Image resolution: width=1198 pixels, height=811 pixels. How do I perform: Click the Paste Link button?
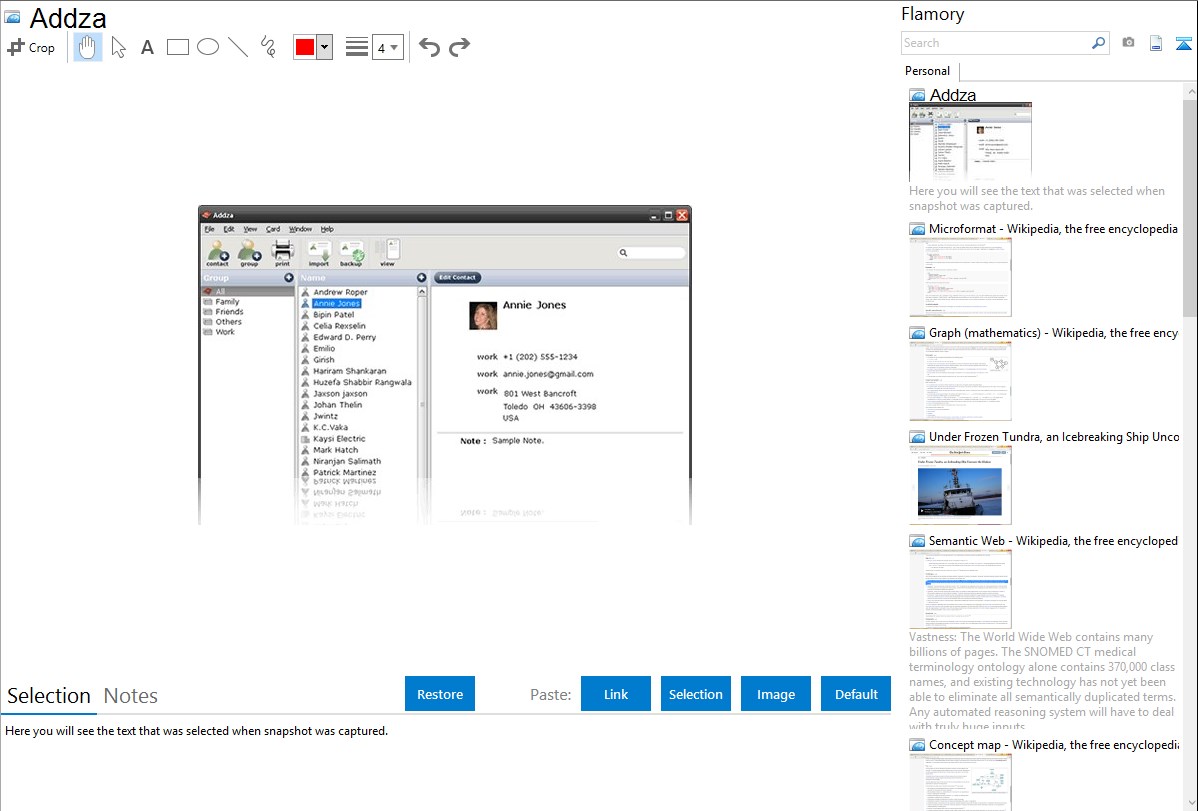616,694
